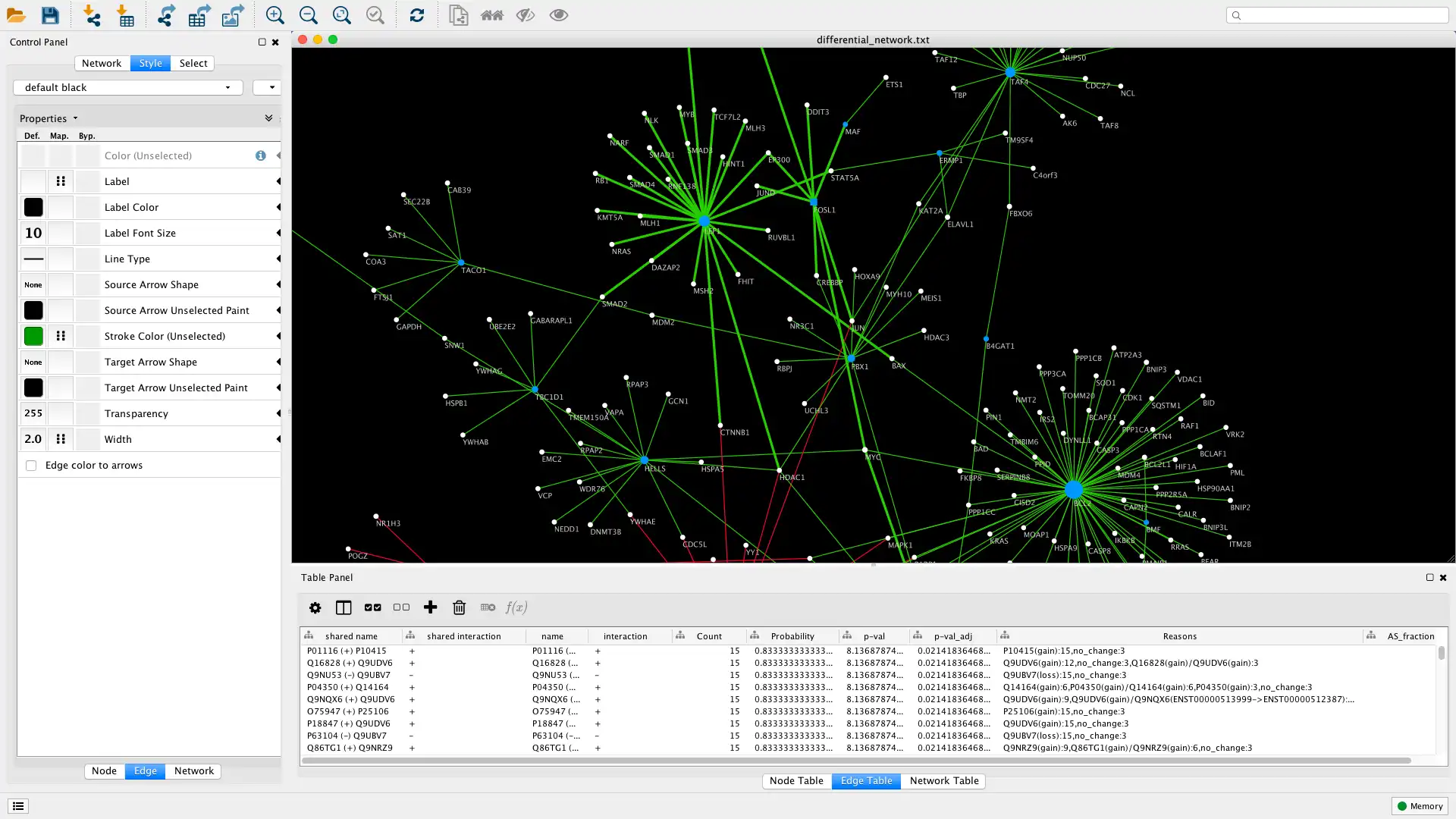Click the refresh/reload network icon
The height and width of the screenshot is (819, 1456).
(416, 15)
